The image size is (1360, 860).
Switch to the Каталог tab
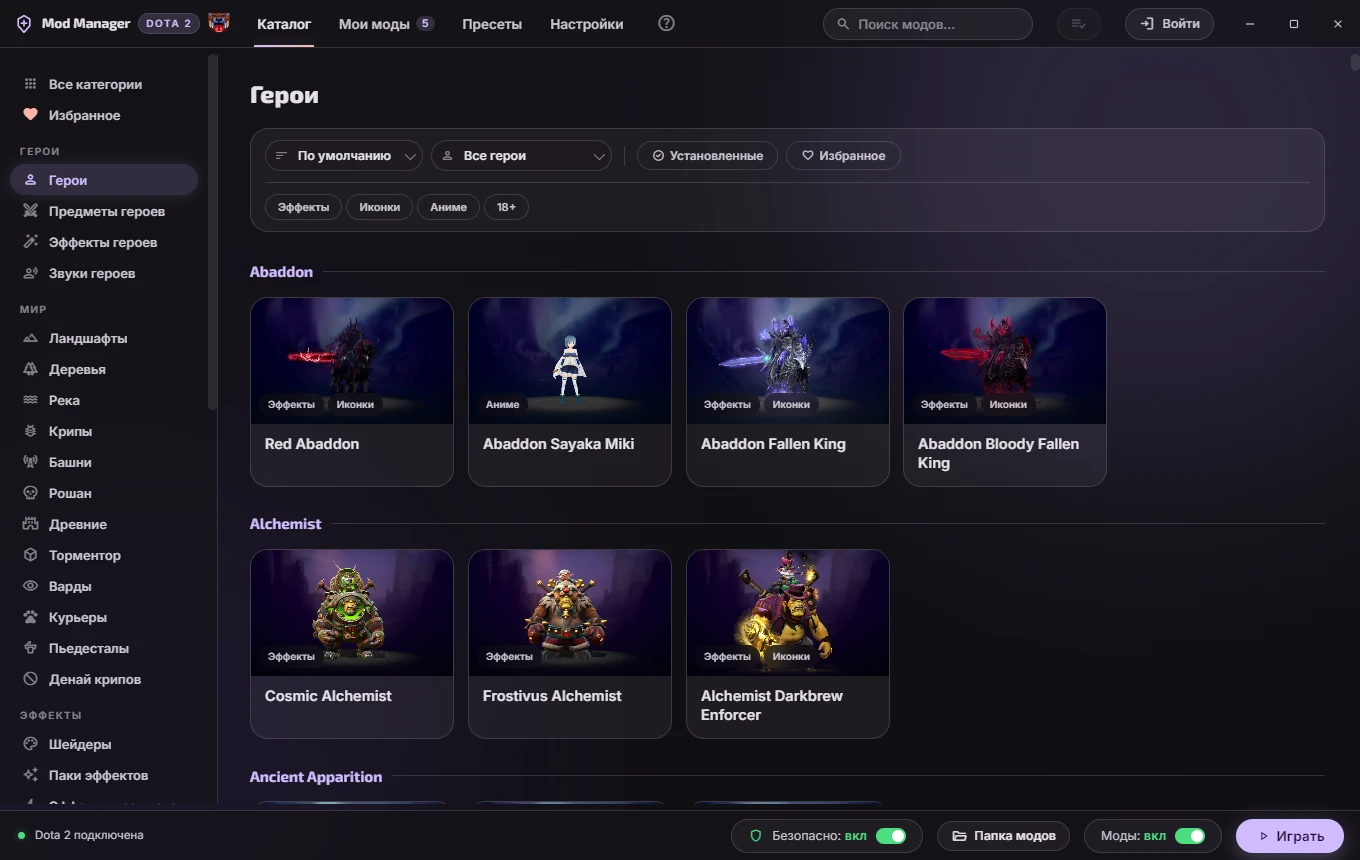284,24
